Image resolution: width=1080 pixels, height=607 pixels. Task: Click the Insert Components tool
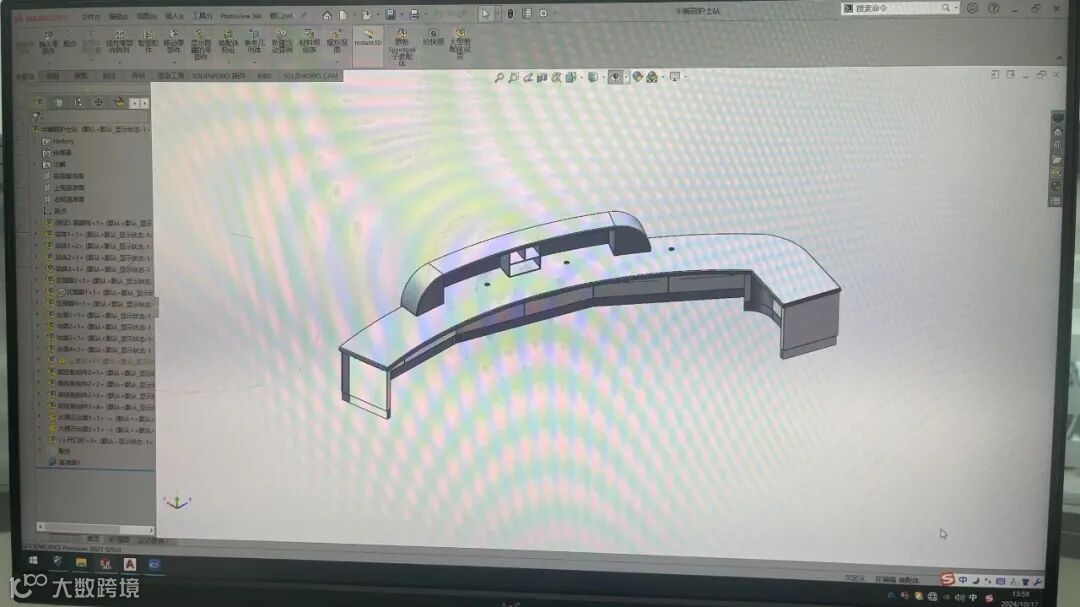point(48,41)
